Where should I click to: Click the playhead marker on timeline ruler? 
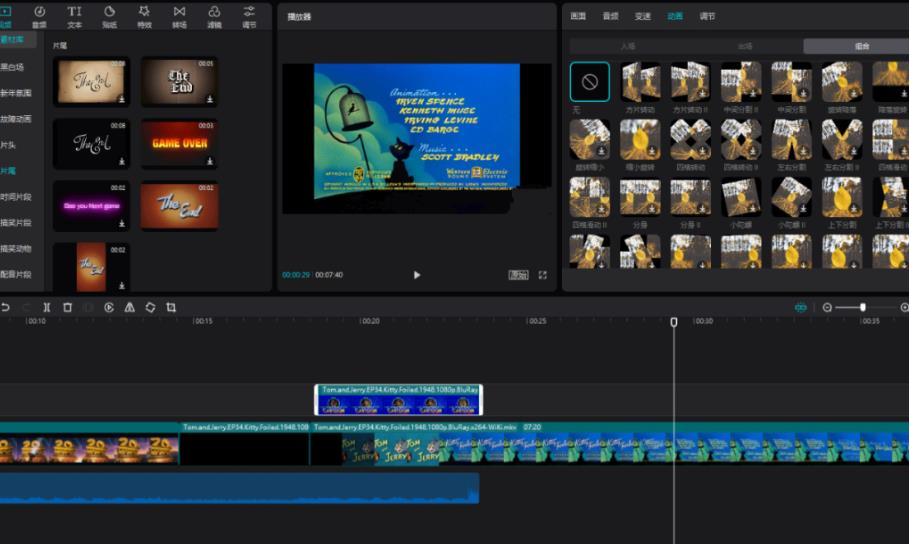coord(674,321)
